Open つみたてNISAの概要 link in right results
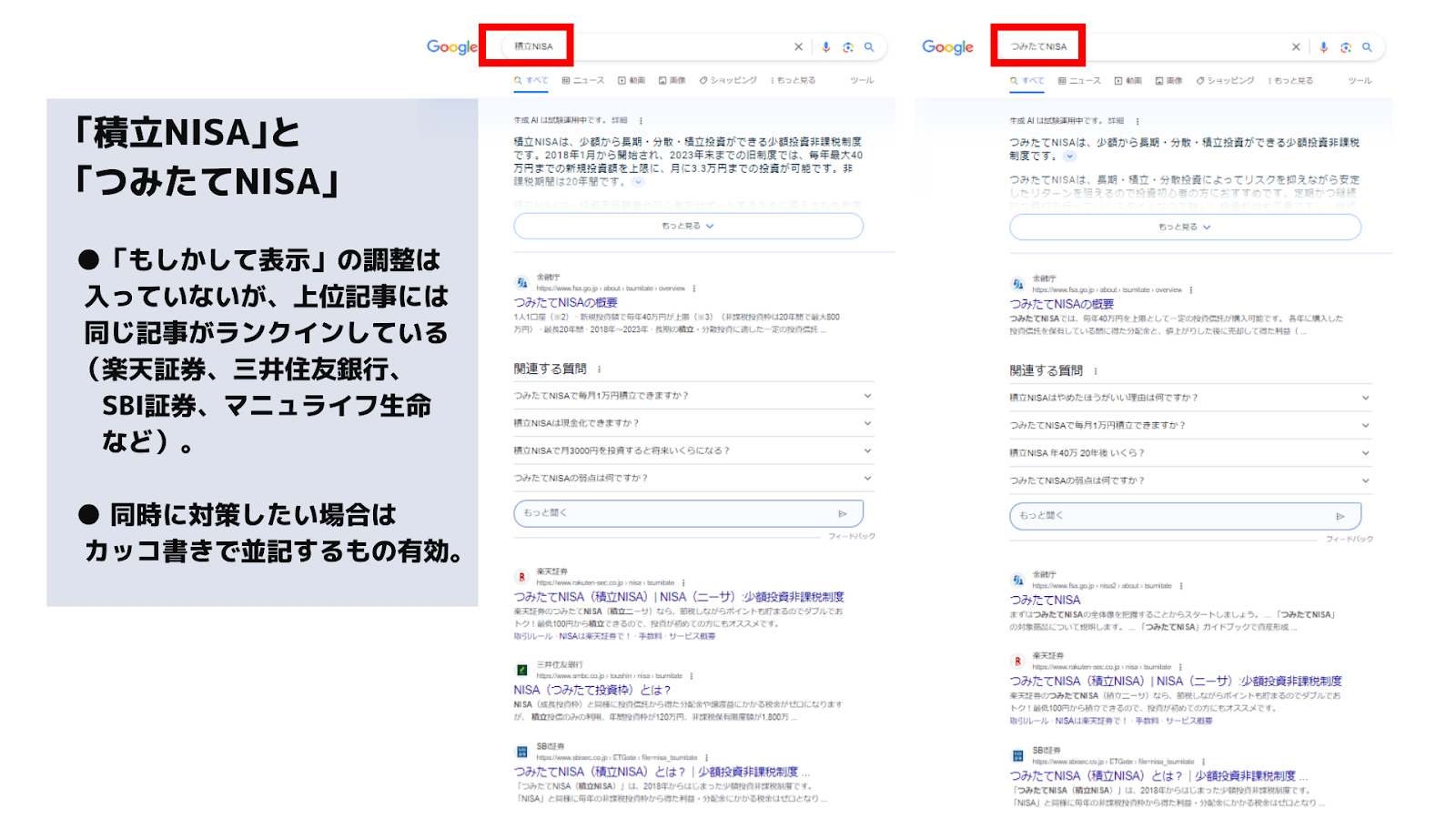Screen dimensions: 1456x819 point(1061,304)
